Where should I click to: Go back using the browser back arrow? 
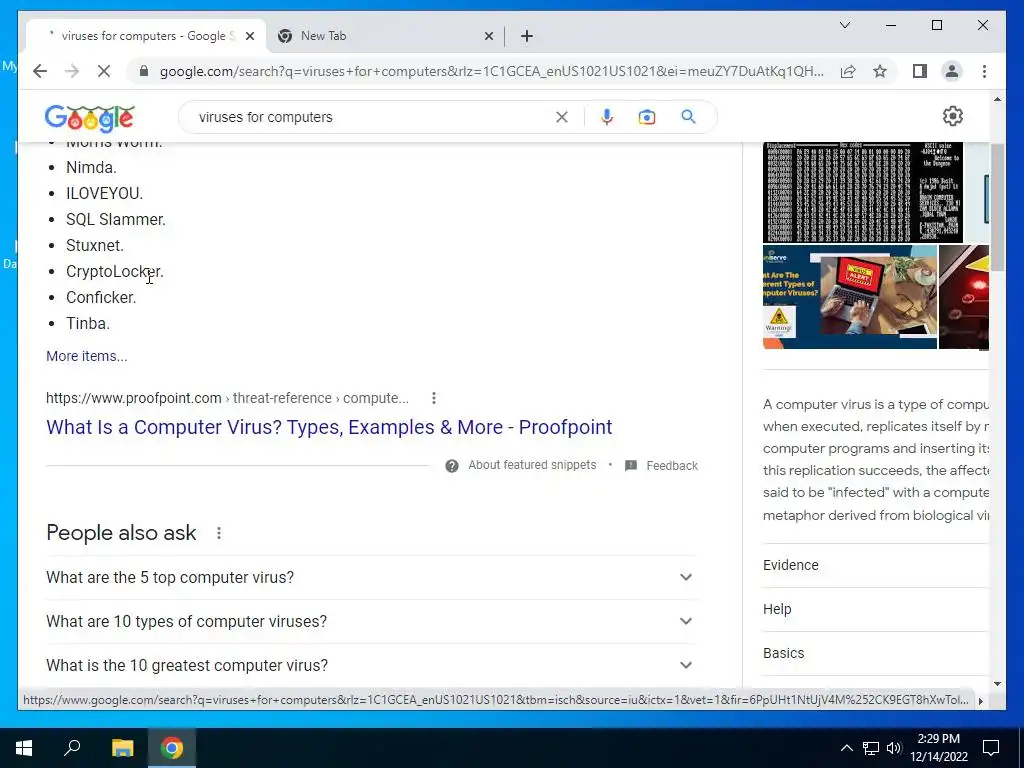[40, 71]
